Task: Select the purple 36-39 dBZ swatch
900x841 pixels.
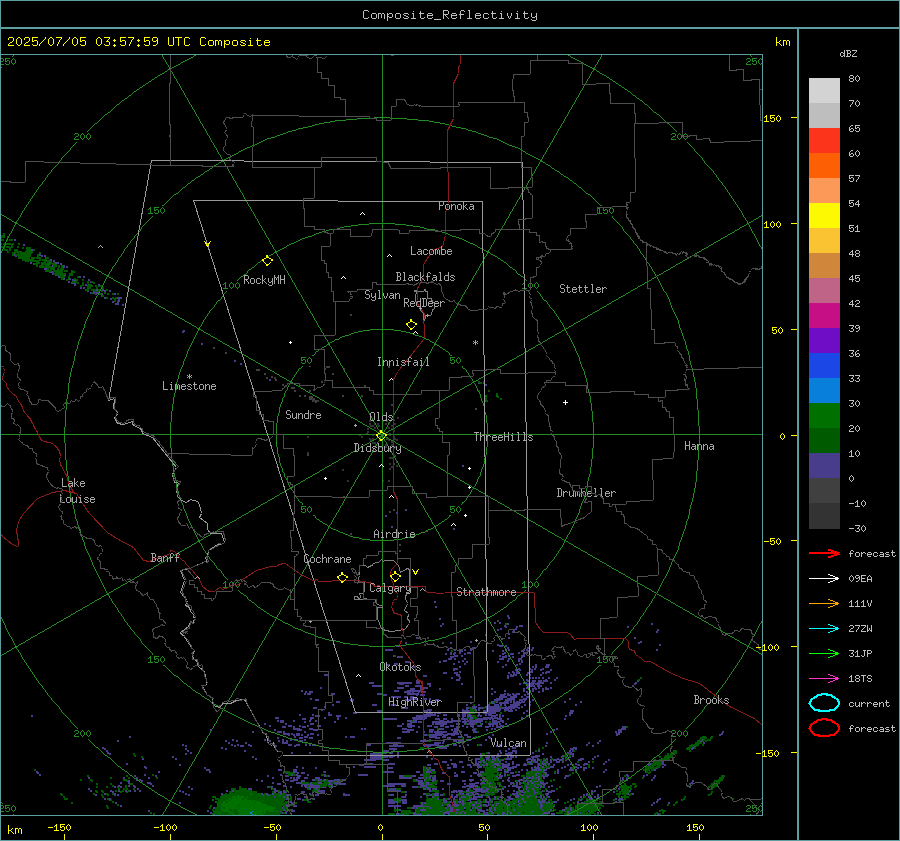Action: pos(824,340)
